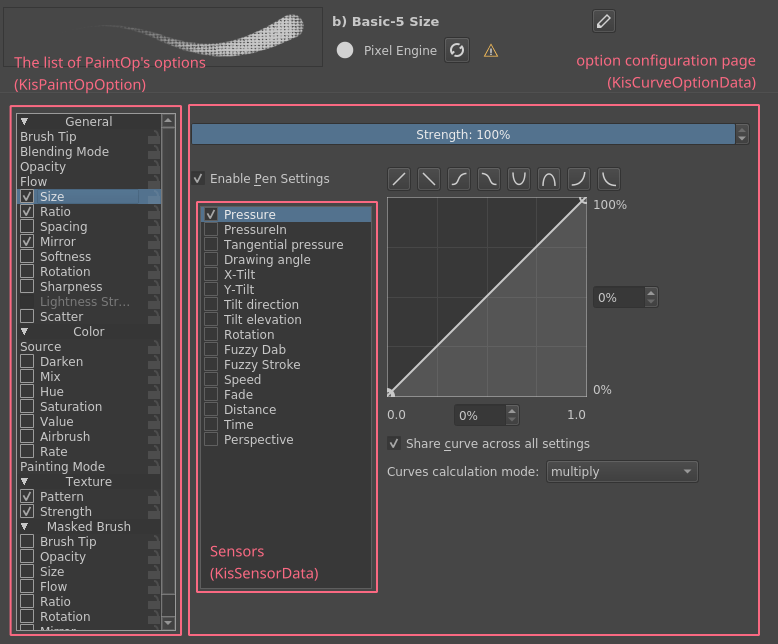Viewport: 778px width, 644px height.
Task: Select the arch-shaped curve preset
Action: click(549, 179)
